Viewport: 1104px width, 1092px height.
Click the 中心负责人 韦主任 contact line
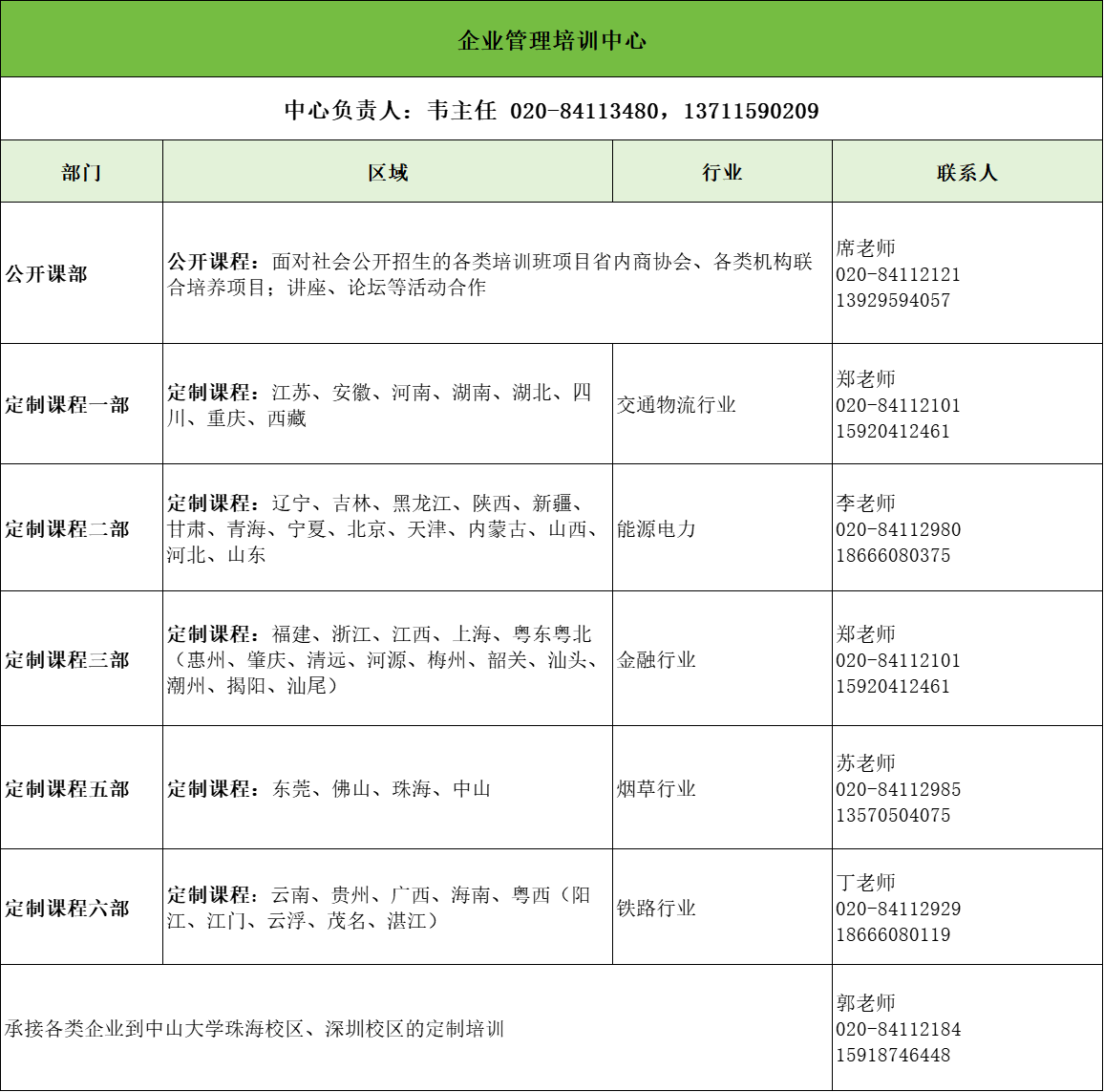pyautogui.click(x=552, y=111)
